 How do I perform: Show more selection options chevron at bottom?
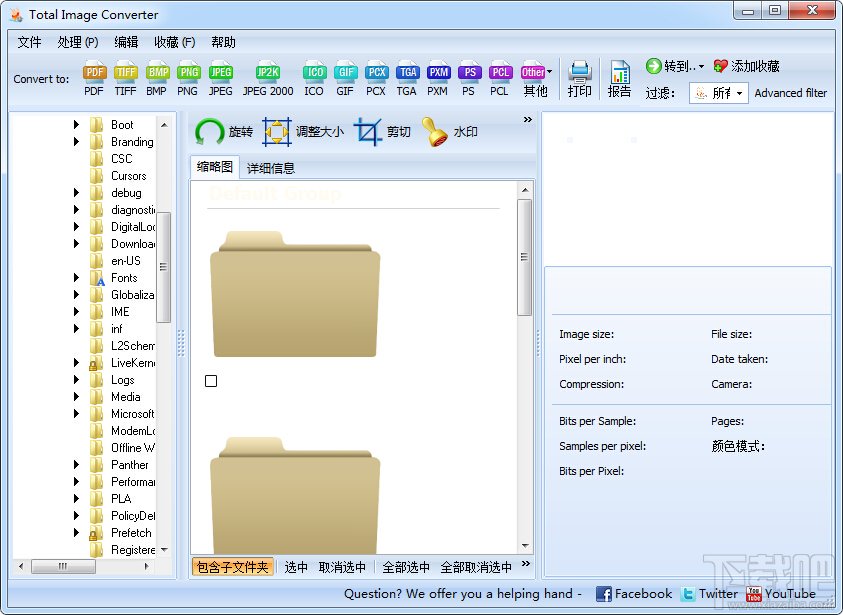point(526,563)
